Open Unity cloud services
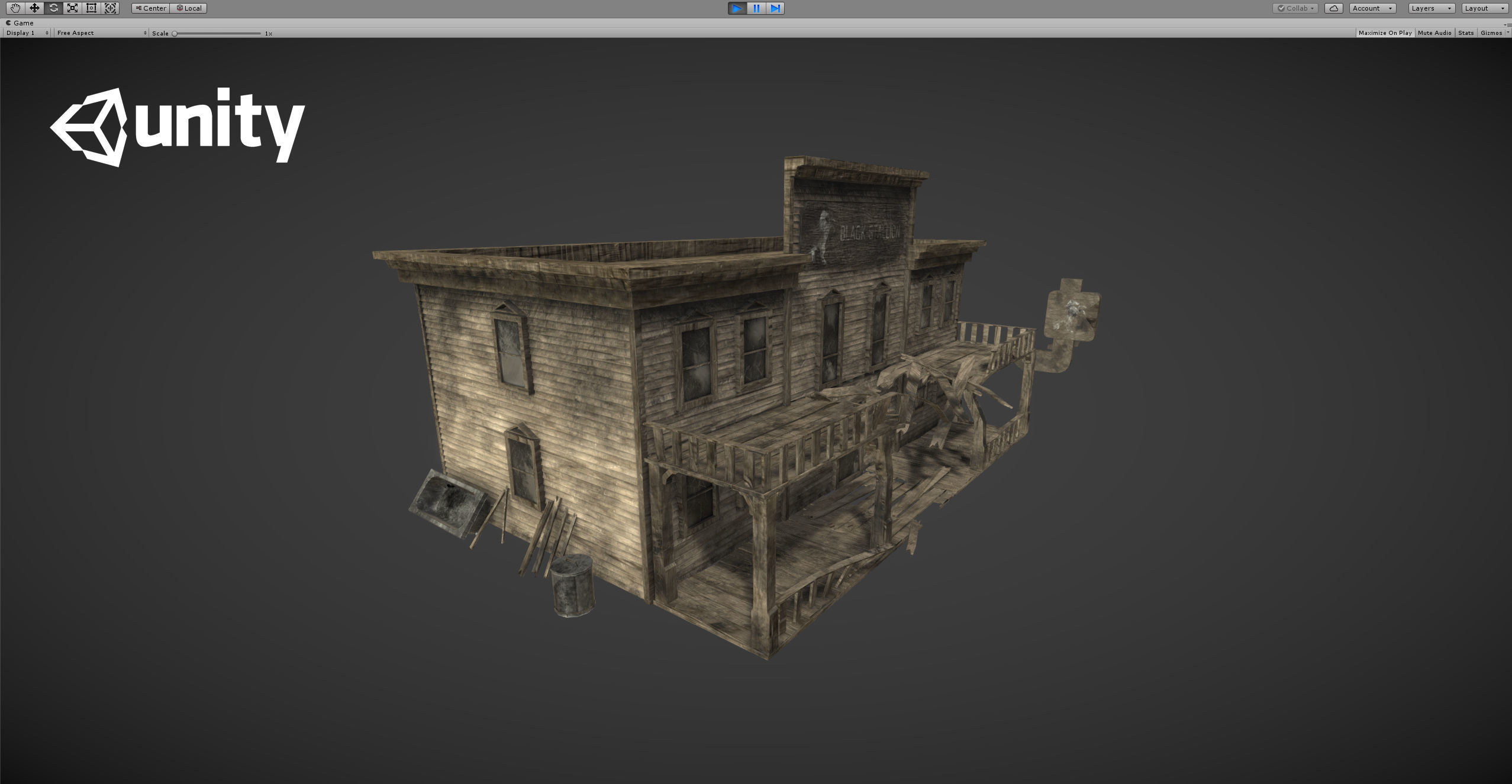 (1333, 8)
